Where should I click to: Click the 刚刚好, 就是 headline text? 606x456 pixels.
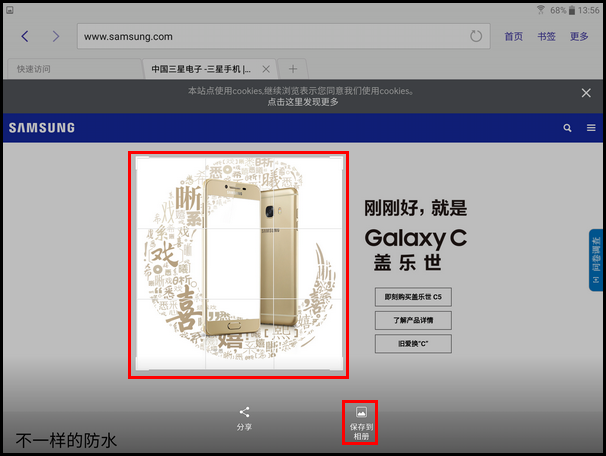tap(415, 208)
